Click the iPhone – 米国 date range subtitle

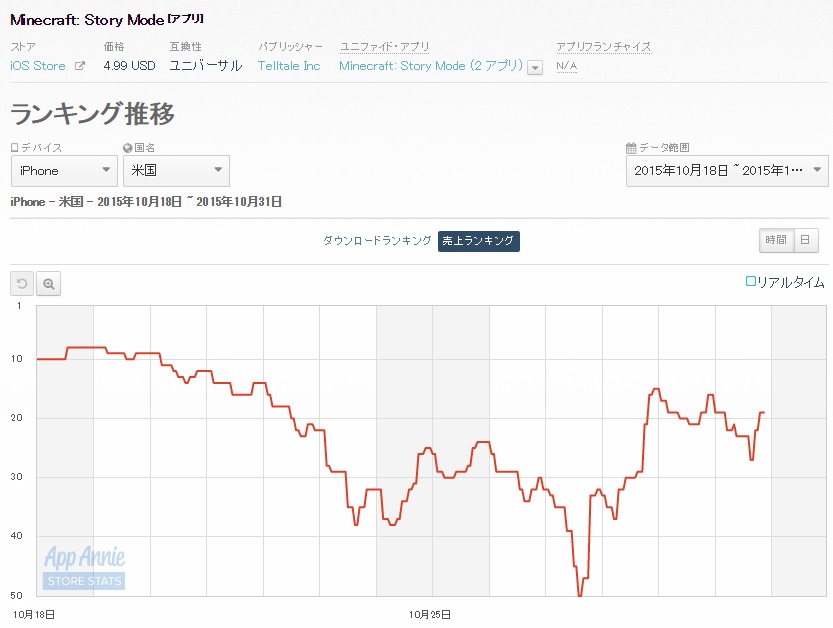tap(146, 202)
